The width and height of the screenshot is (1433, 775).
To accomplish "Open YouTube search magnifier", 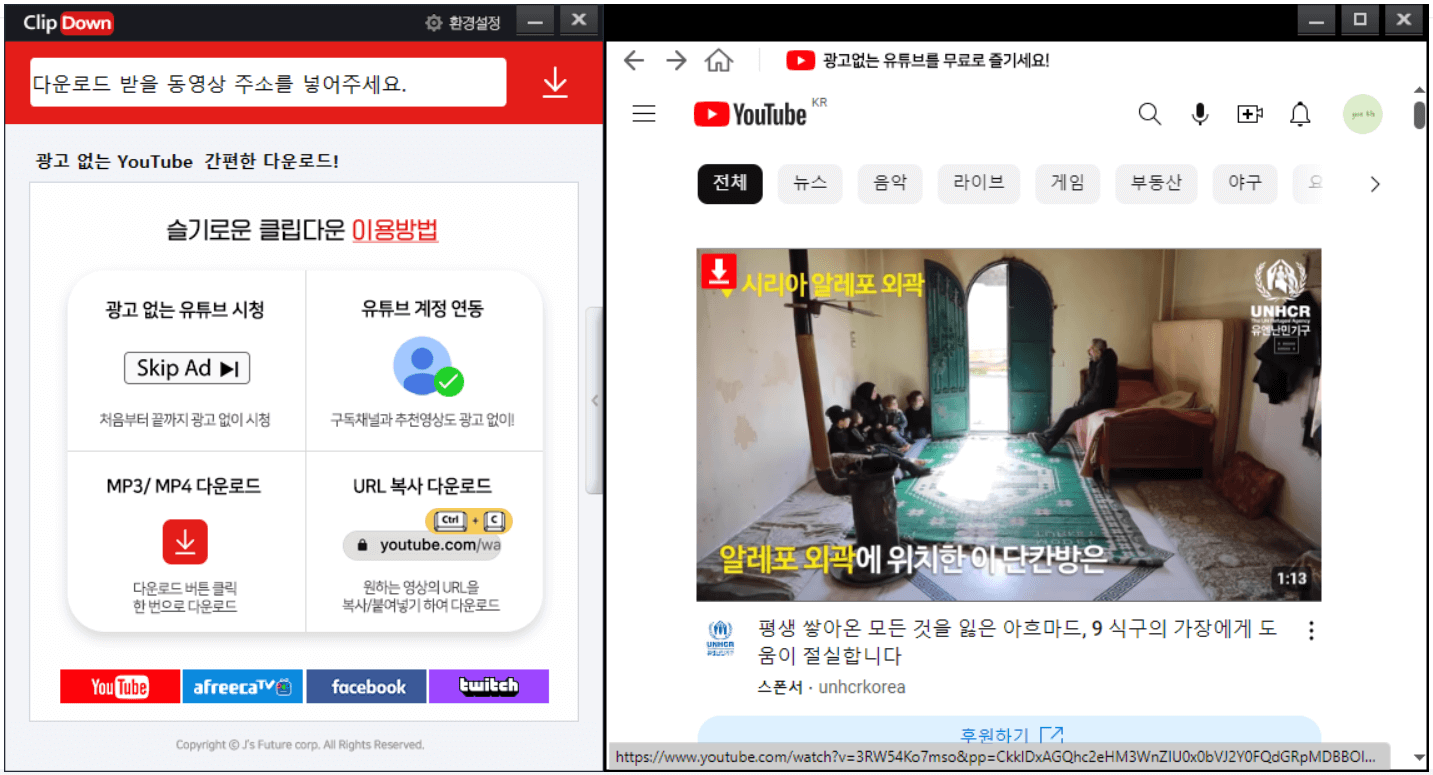I will [1150, 114].
